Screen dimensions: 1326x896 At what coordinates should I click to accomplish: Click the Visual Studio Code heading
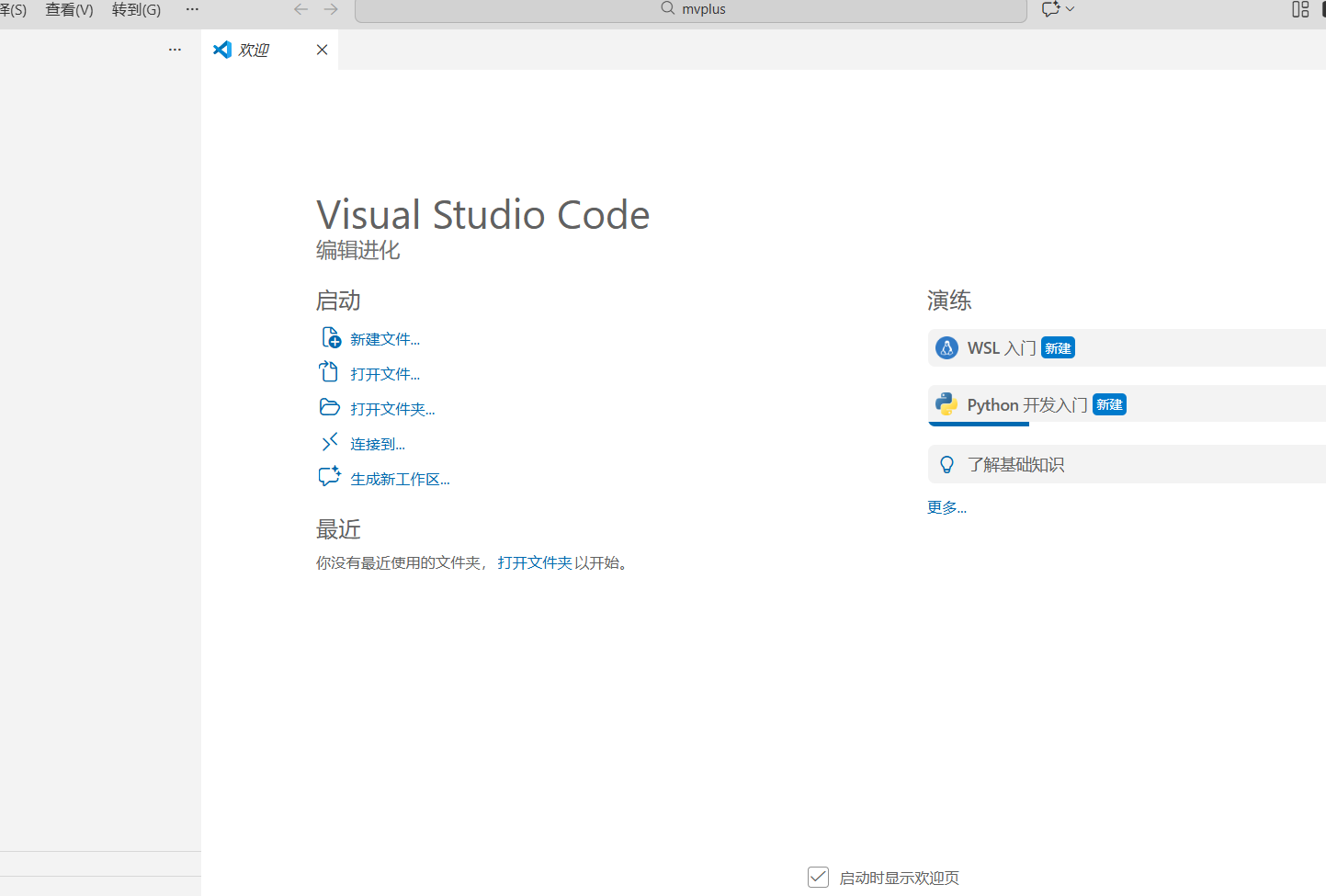[483, 215]
